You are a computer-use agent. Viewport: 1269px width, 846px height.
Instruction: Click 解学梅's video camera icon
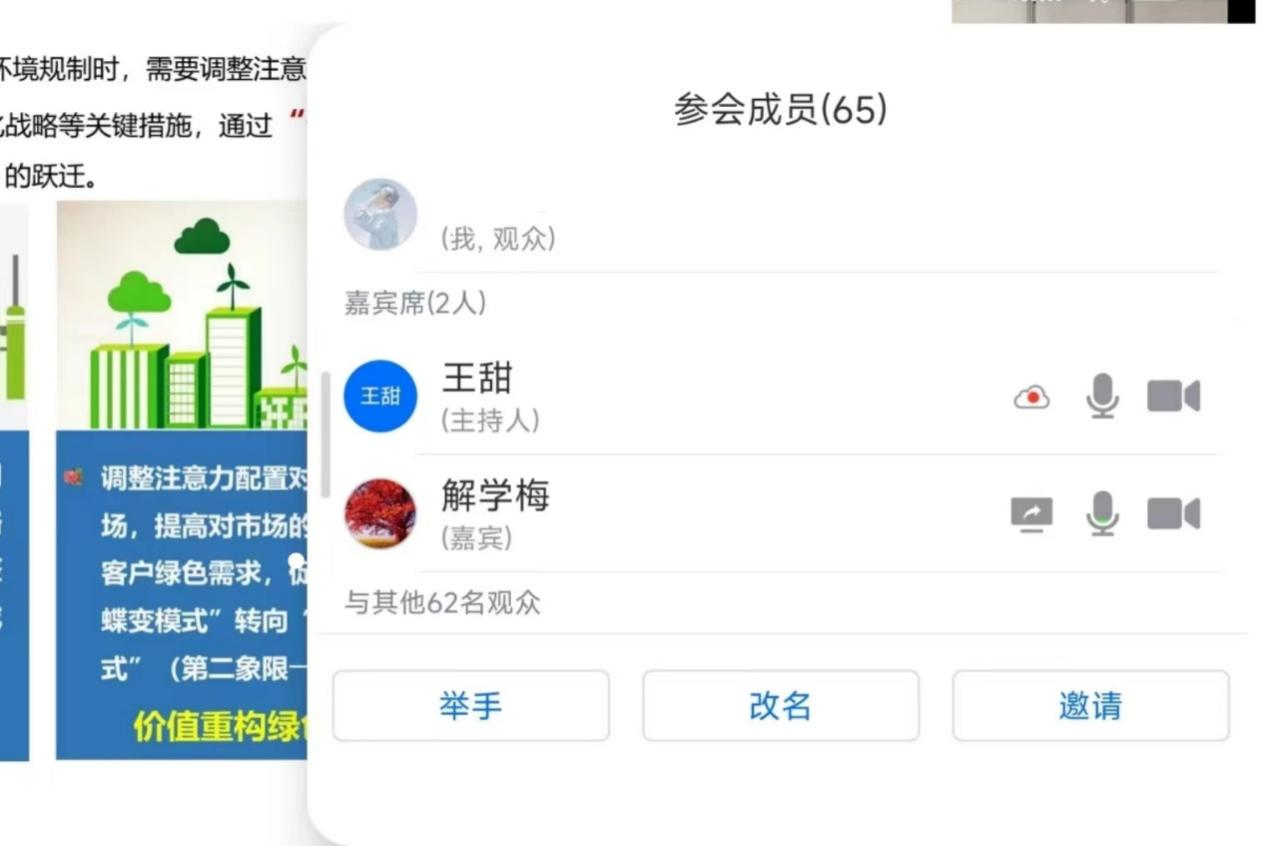[x=1173, y=514]
